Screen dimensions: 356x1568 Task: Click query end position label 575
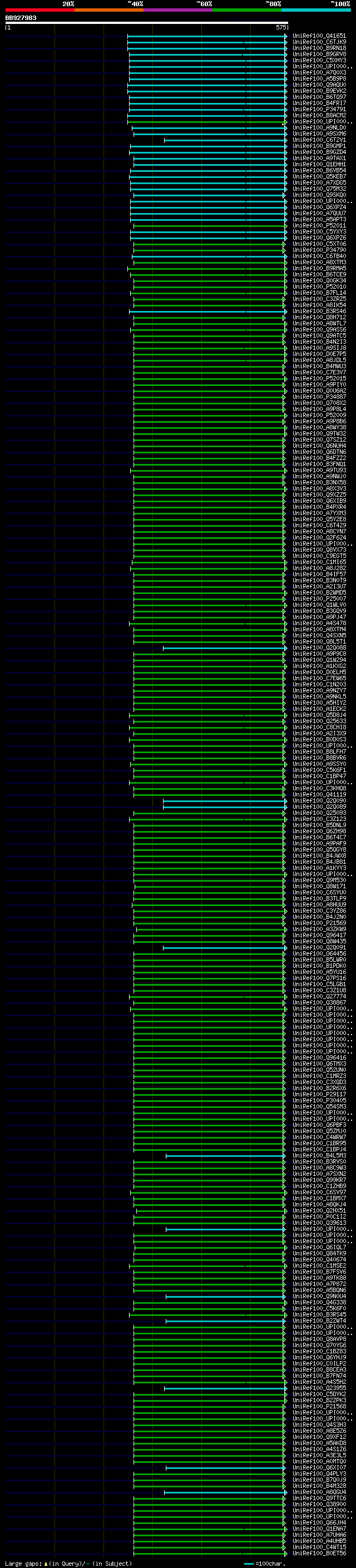coord(280,27)
